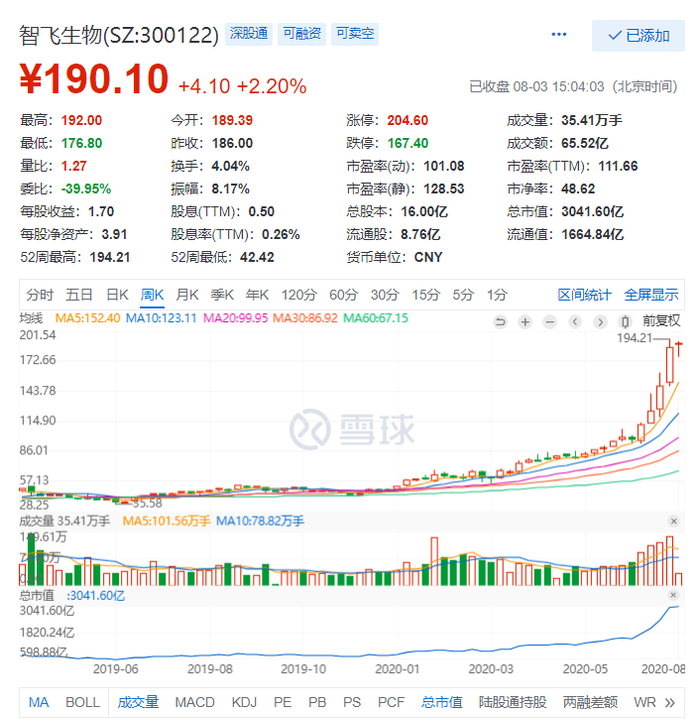Click the MA20:99.95 legend label
Image resolution: width=700 pixels, height=727 pixels.
235,318
